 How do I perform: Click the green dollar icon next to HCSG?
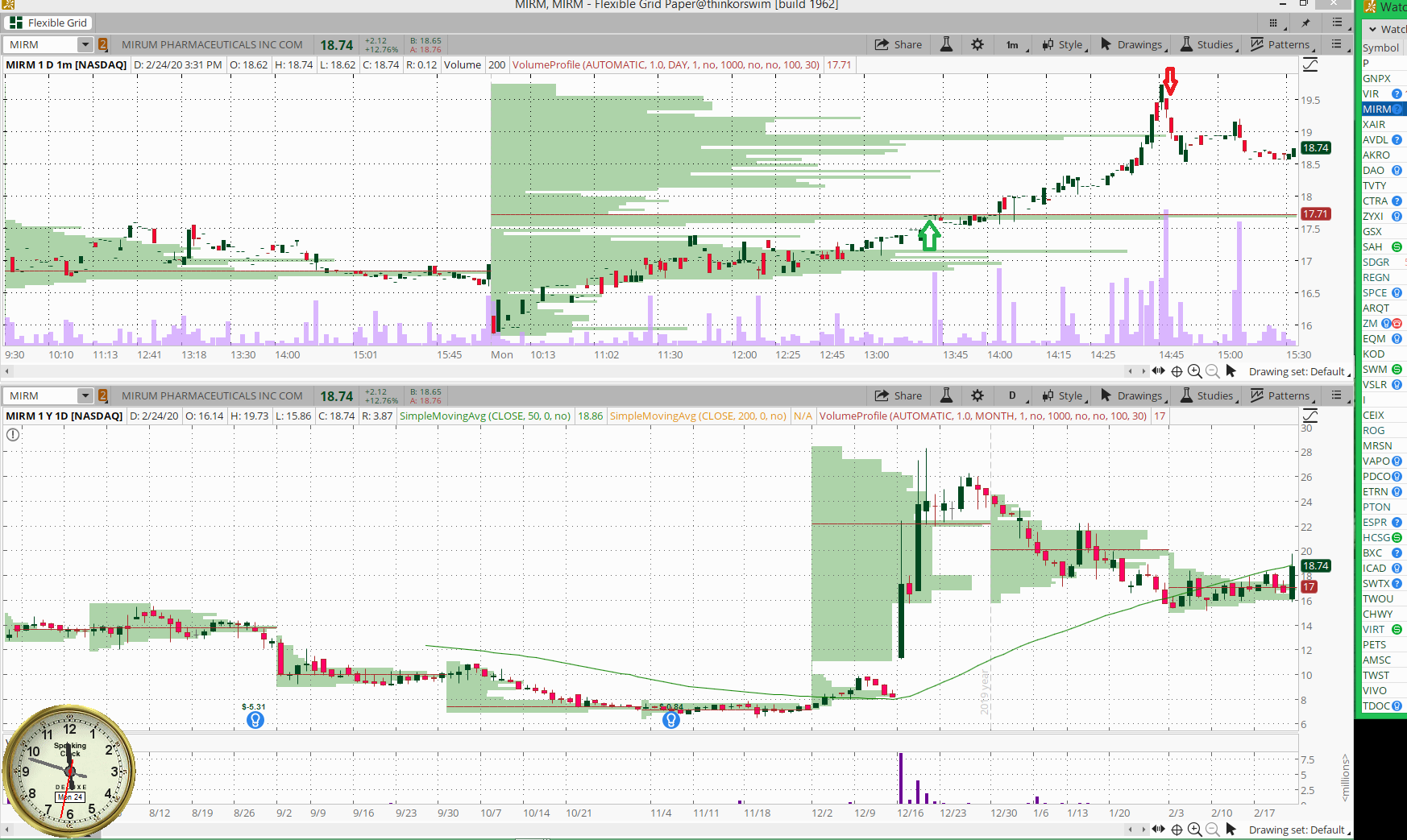tap(1397, 538)
